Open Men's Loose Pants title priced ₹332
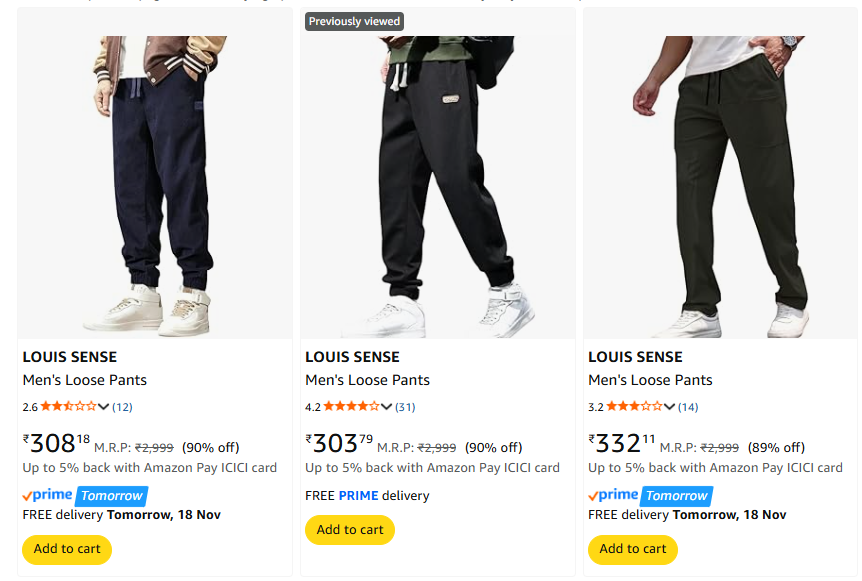 [651, 380]
